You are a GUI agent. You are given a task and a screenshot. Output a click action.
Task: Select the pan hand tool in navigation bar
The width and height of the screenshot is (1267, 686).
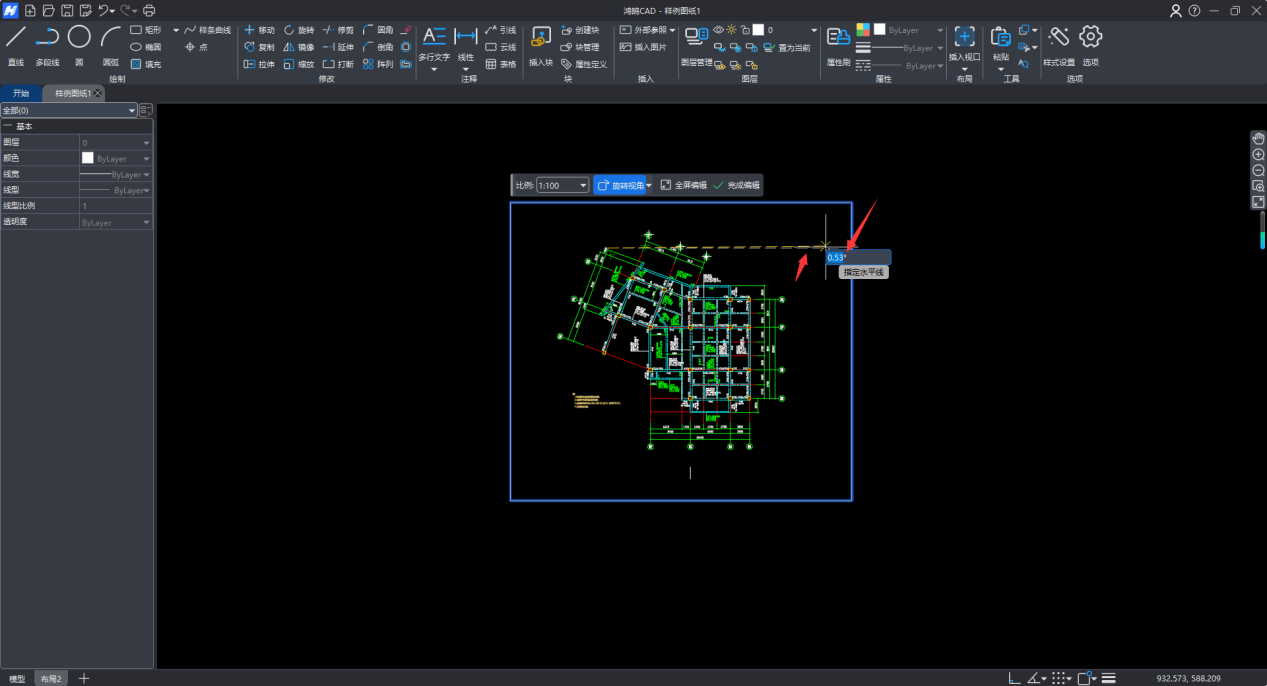click(x=1259, y=138)
